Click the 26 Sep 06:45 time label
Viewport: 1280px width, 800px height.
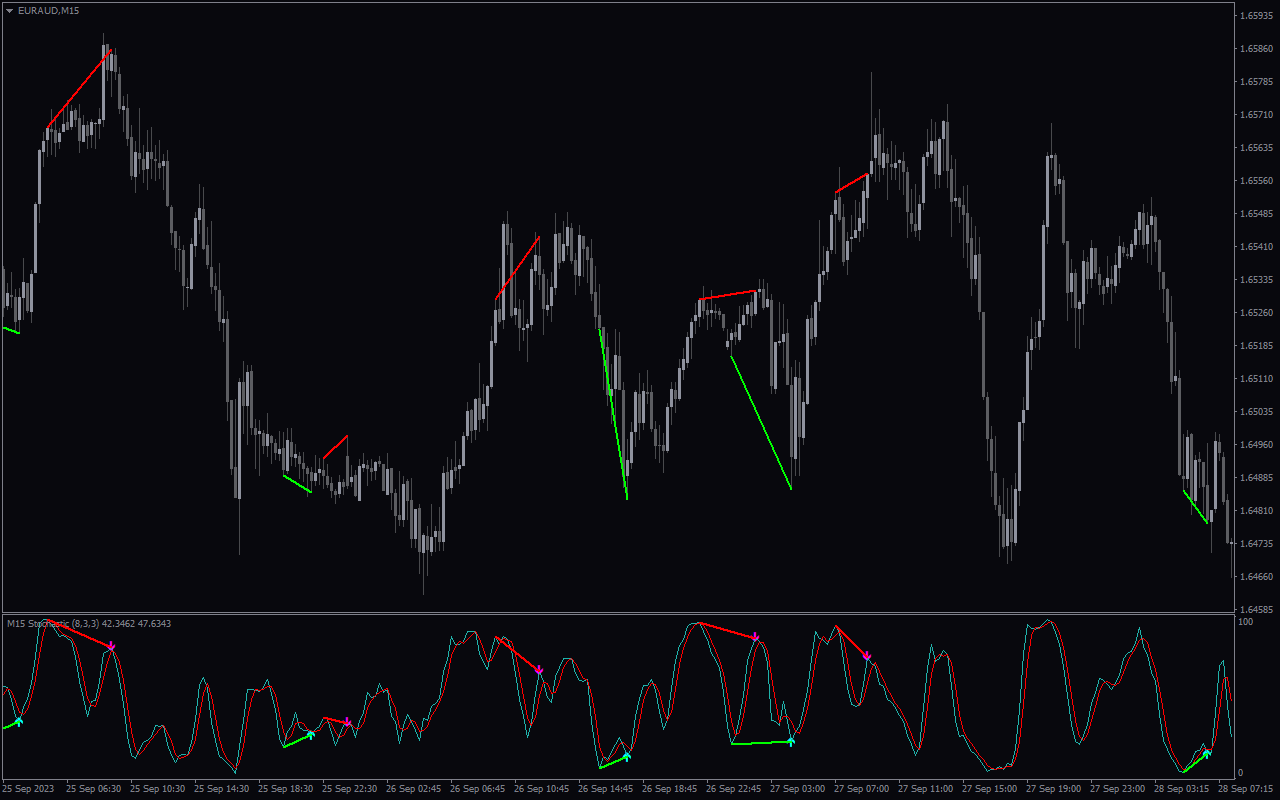coord(477,789)
